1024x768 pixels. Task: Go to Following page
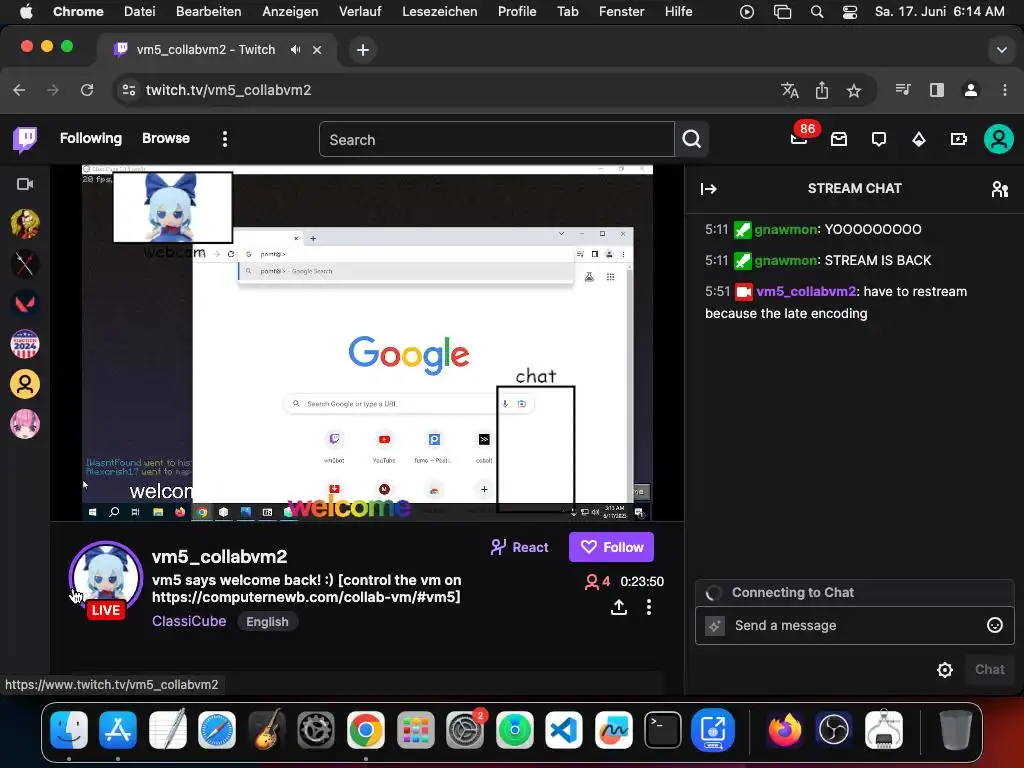point(91,138)
